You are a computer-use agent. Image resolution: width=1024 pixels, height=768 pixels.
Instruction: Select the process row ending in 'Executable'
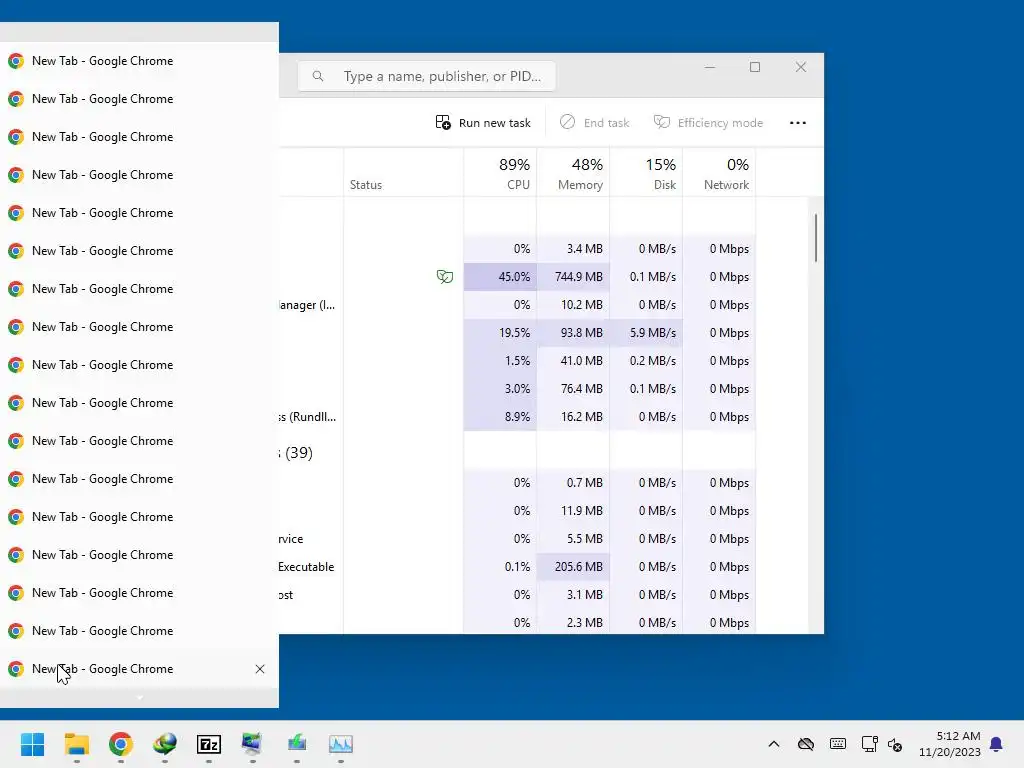517,567
